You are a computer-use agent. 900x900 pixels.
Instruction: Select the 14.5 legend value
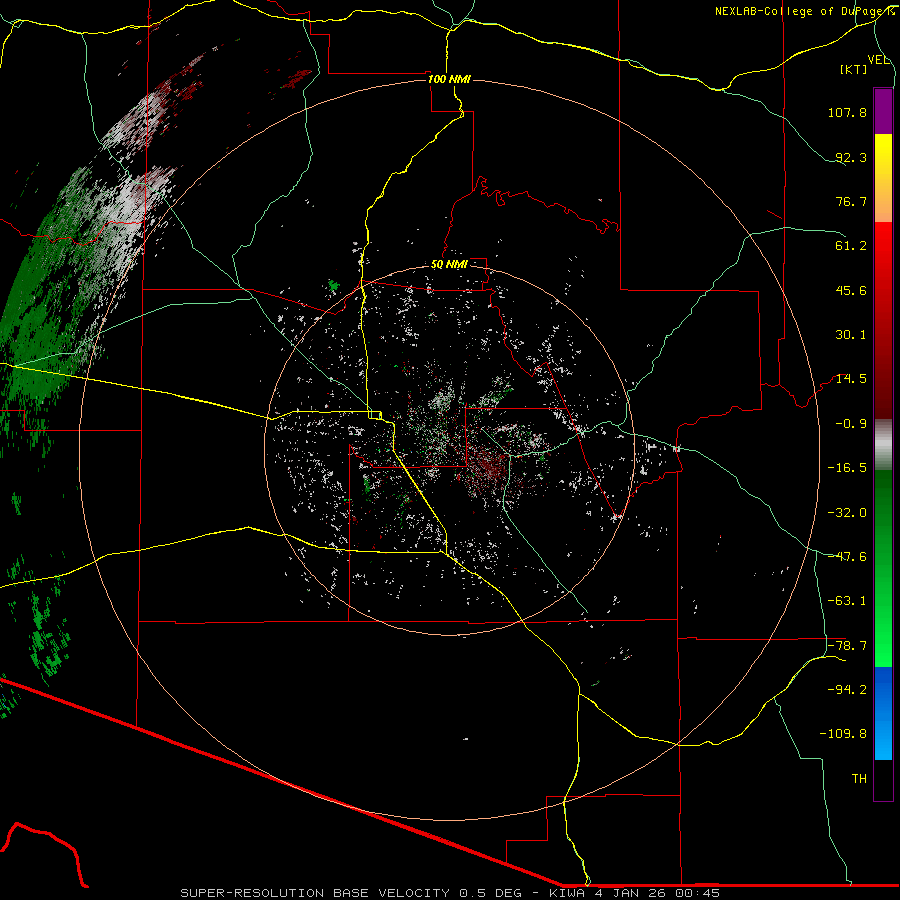tap(851, 379)
